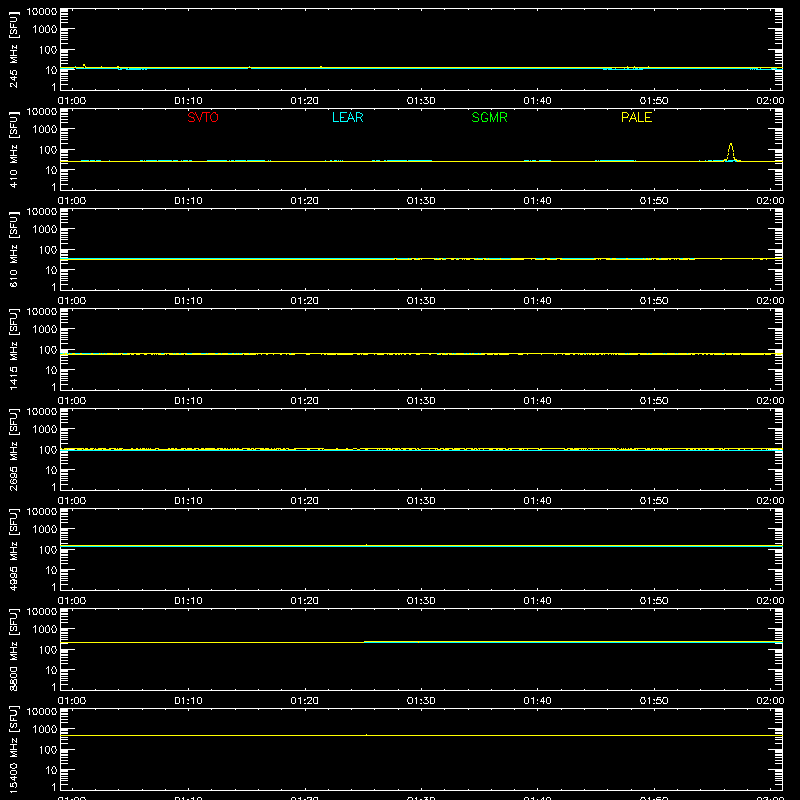The image size is (800, 800).
Task: Click 01:50 tick label under 1415 MHz plot
Action: click(x=654, y=401)
